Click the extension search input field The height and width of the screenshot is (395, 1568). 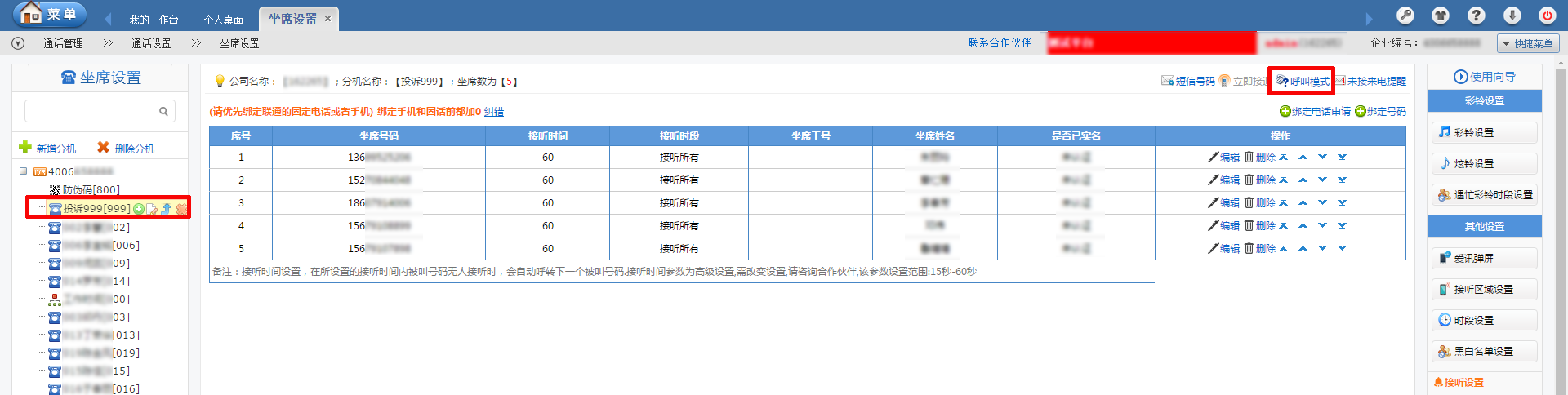point(90,111)
